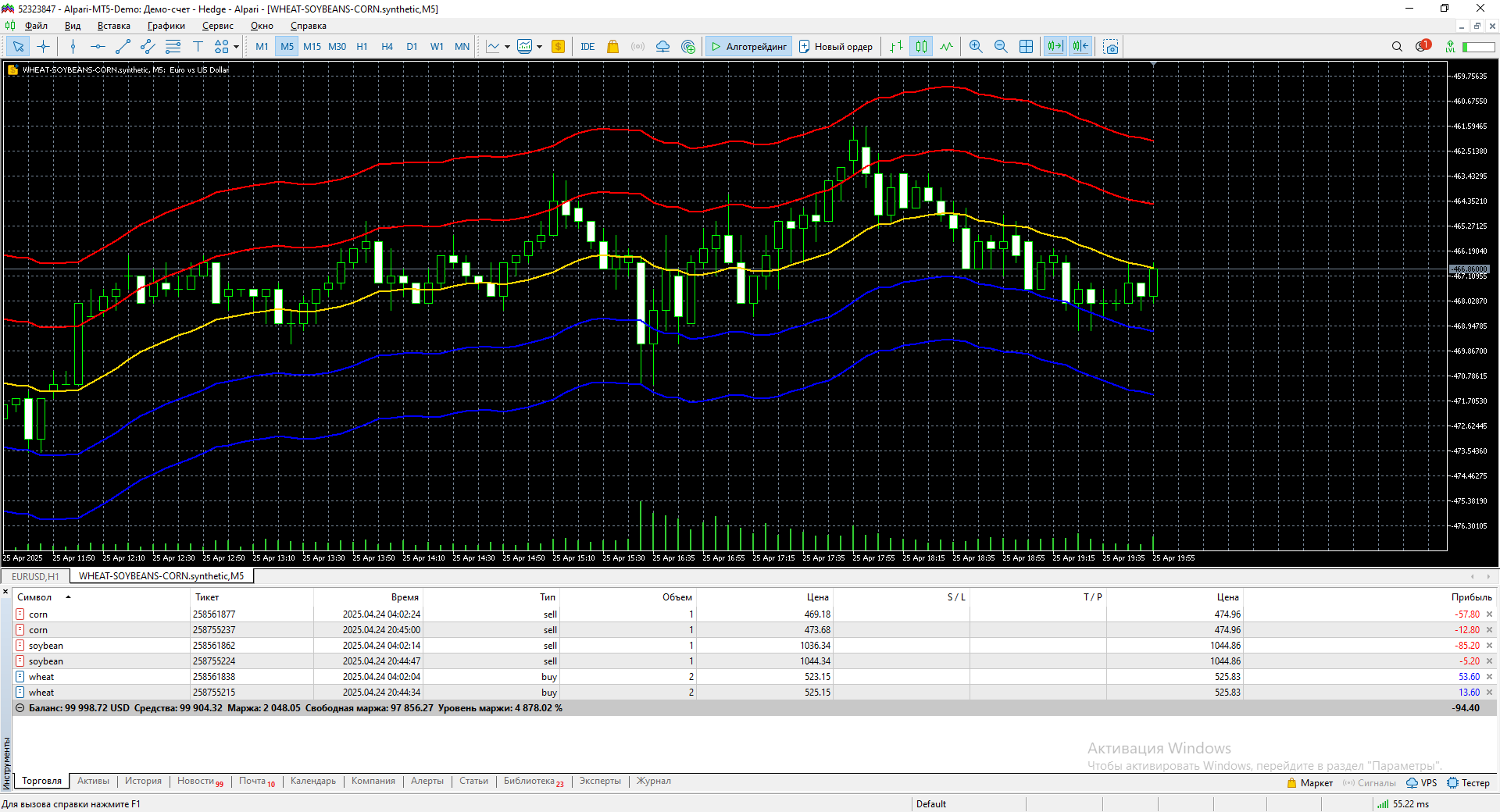Open VPS from the bottom bar

1422,783
